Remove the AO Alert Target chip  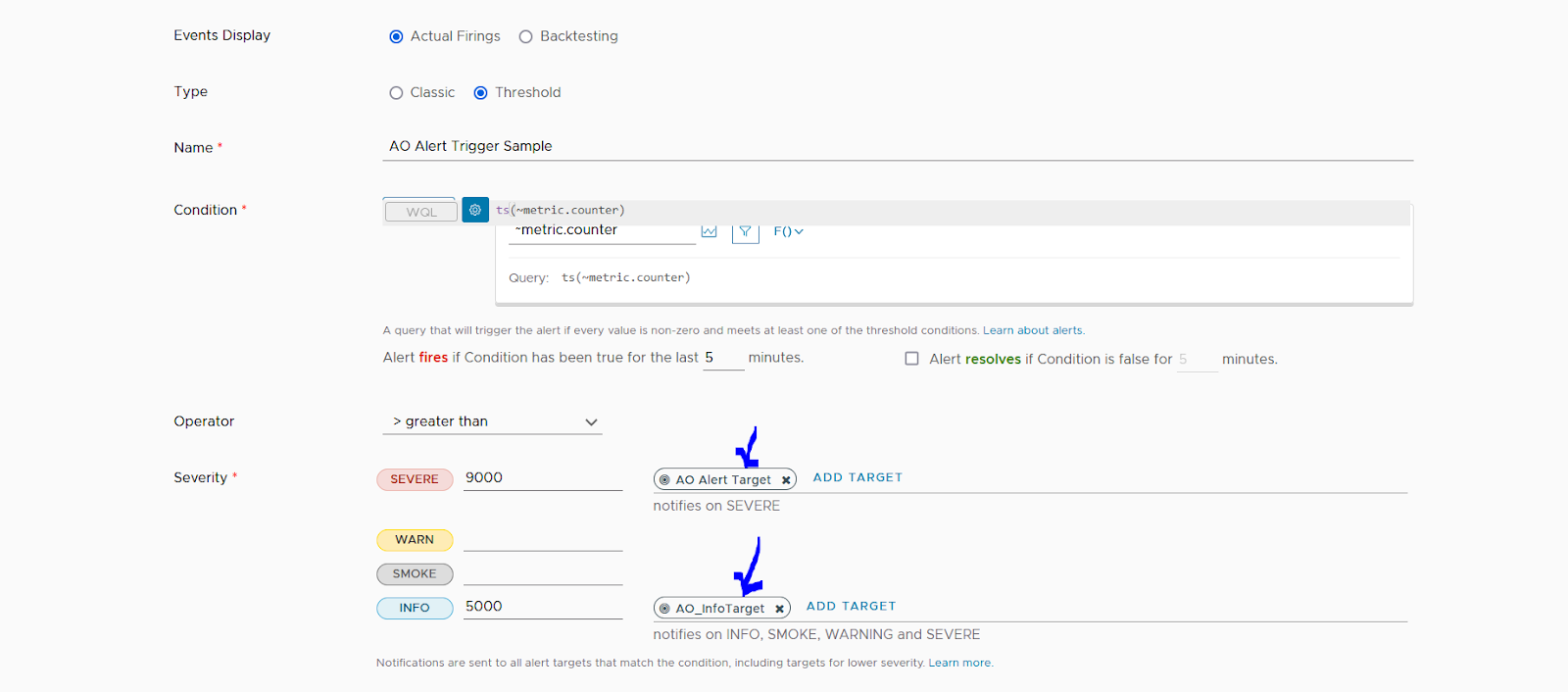point(786,480)
